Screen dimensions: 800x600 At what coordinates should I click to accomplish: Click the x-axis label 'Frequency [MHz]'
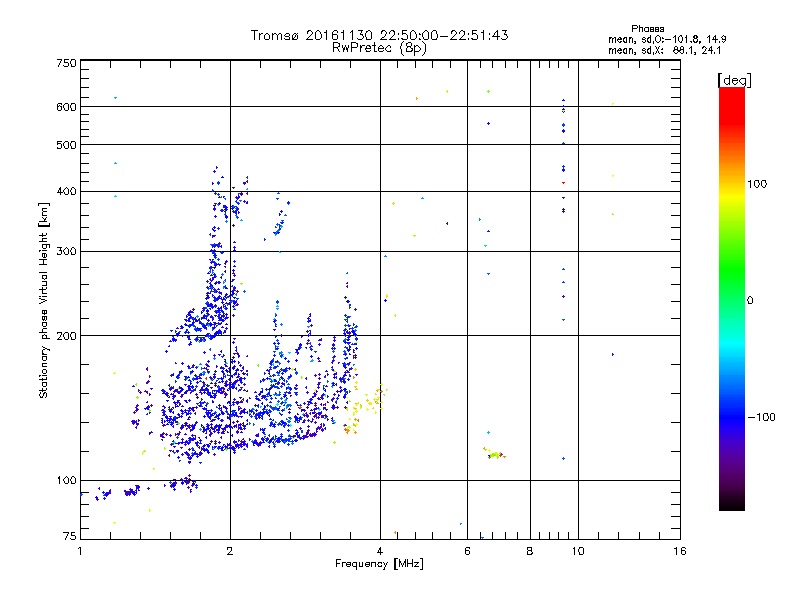pos(379,564)
